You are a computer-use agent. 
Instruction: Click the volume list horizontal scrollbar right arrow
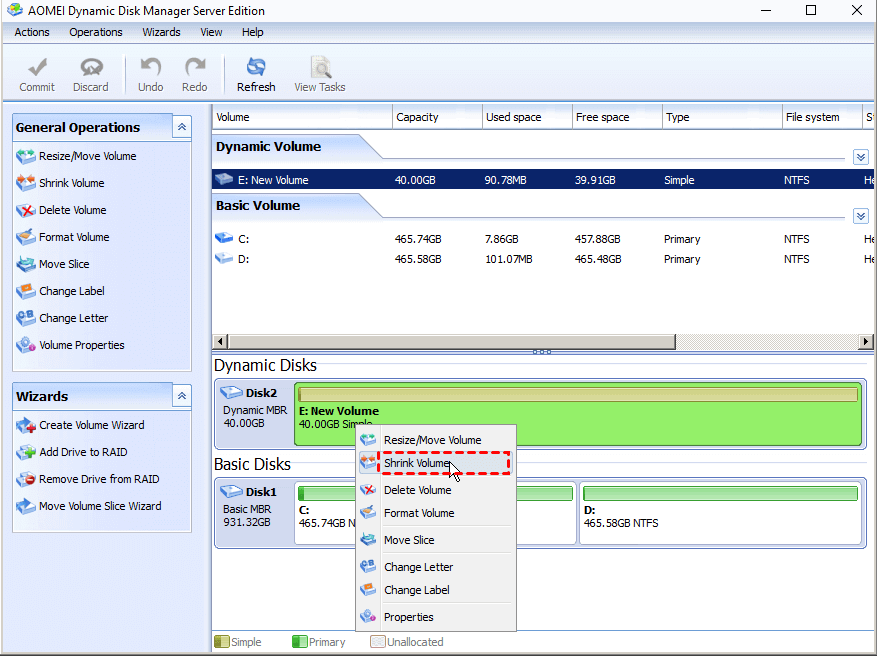coord(866,342)
